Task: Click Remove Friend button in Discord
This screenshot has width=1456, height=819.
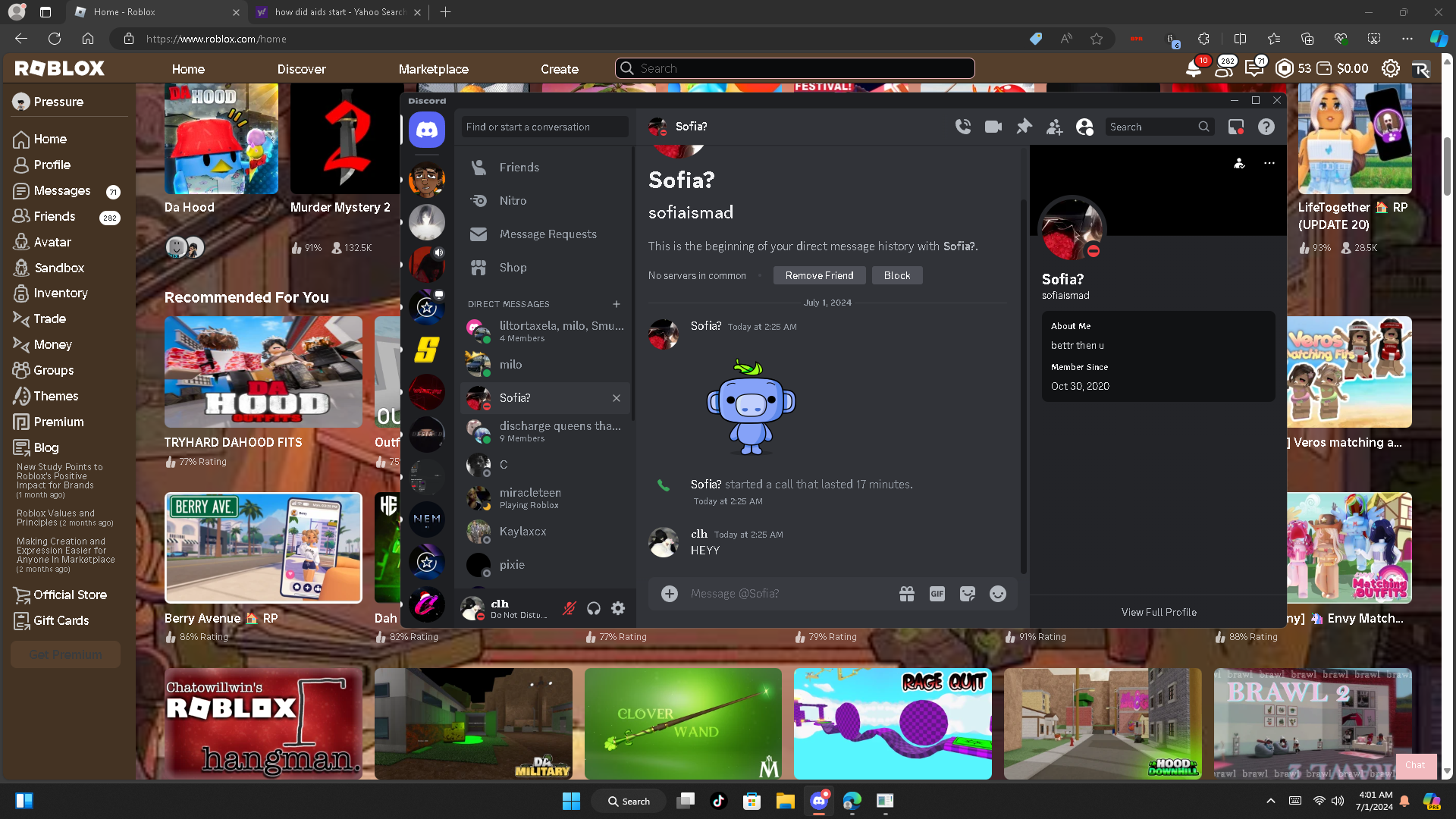Action: click(x=819, y=276)
